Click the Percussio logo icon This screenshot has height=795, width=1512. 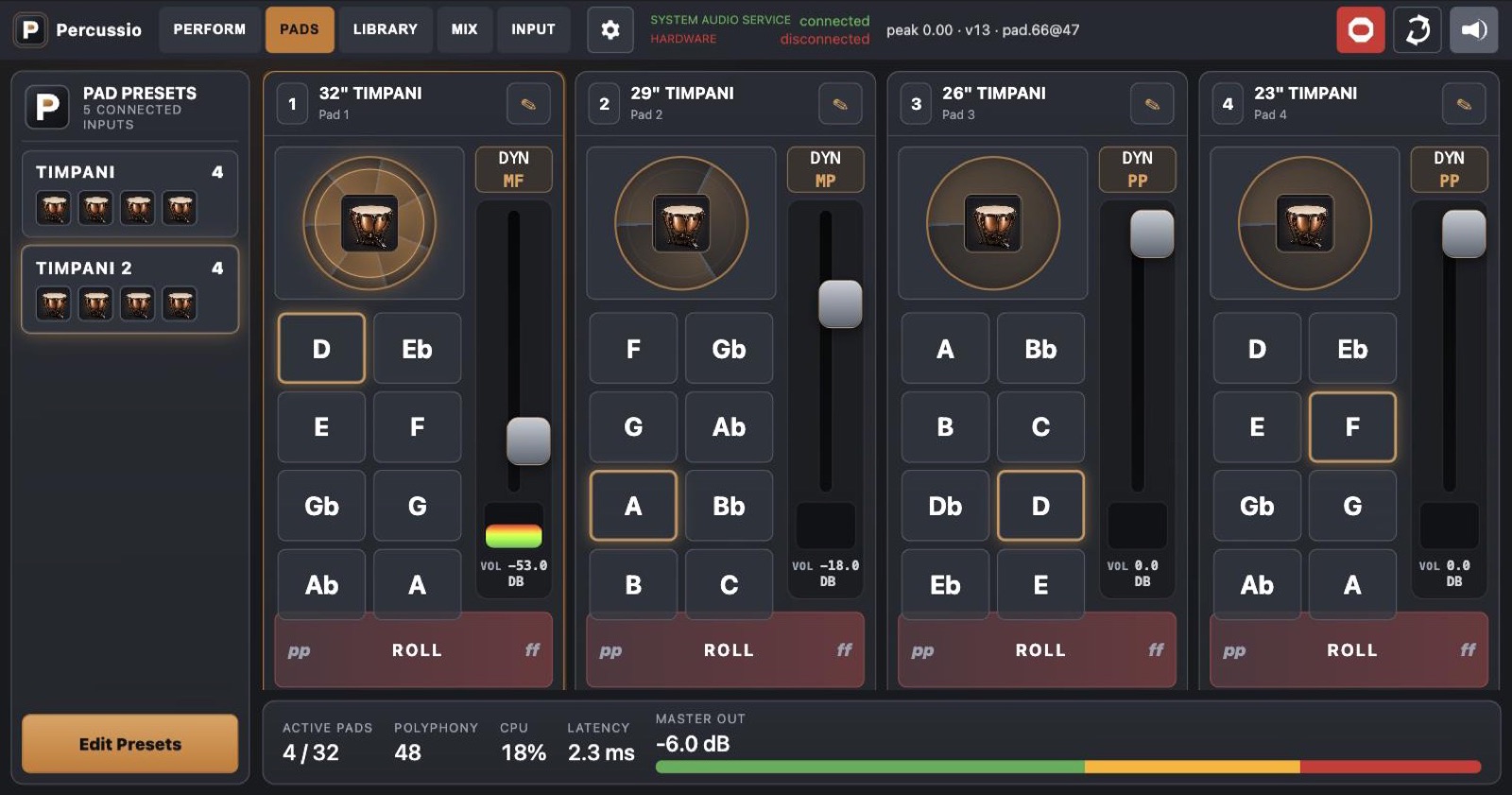tap(30, 29)
